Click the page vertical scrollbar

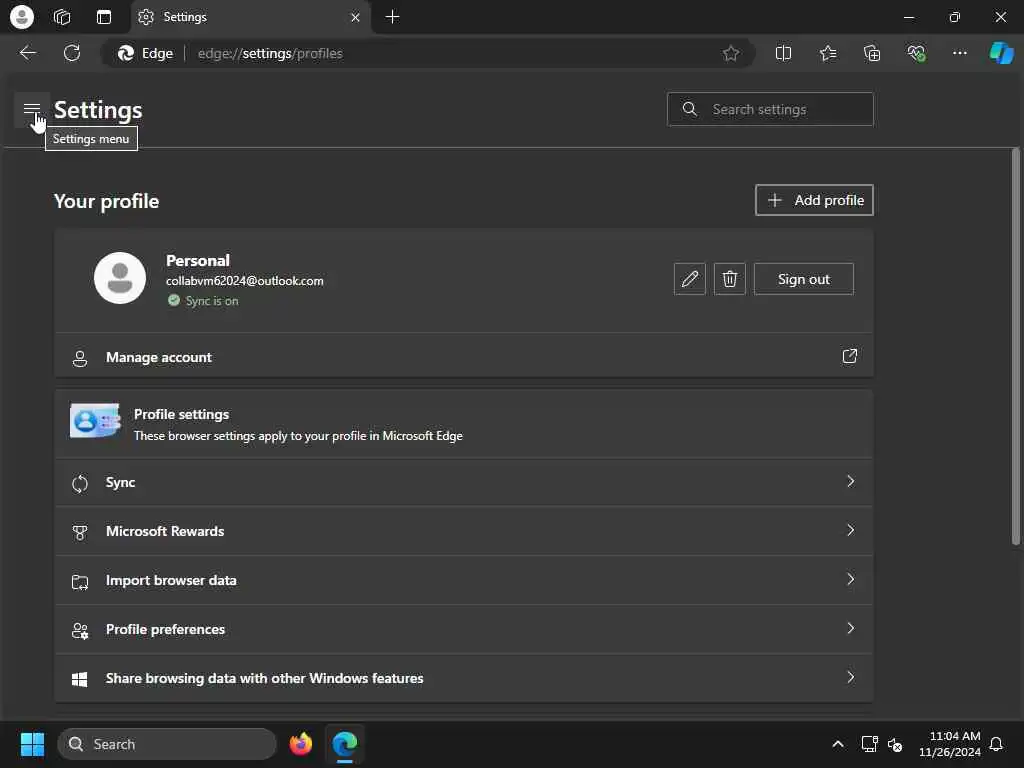coord(1016,346)
